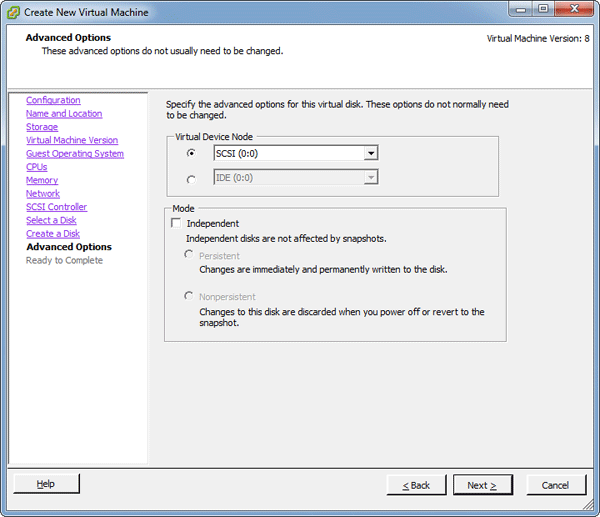The width and height of the screenshot is (600, 517).
Task: Open the SCSI (0:0) device node dropdown
Action: click(370, 153)
